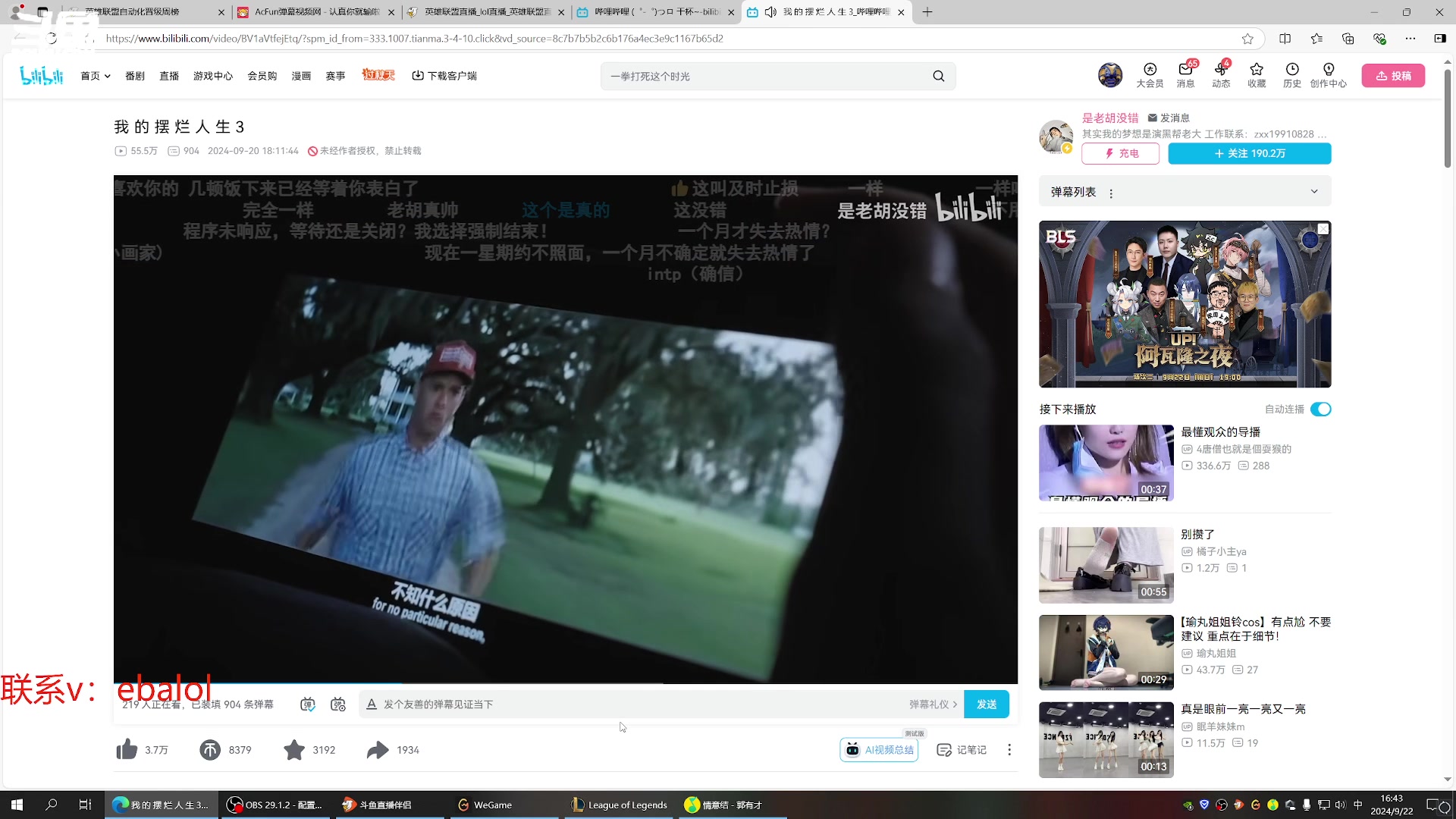
Task: Open browser split screen icon
Action: coord(1285,39)
